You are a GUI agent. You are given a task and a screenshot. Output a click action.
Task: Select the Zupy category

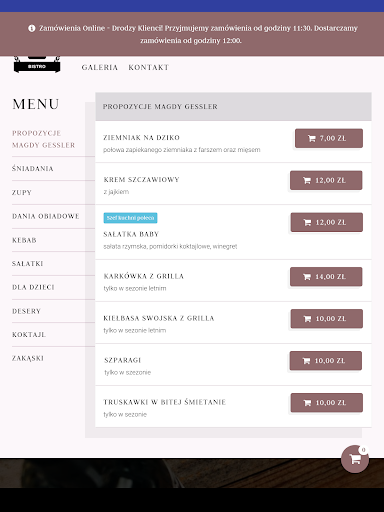(x=22, y=193)
